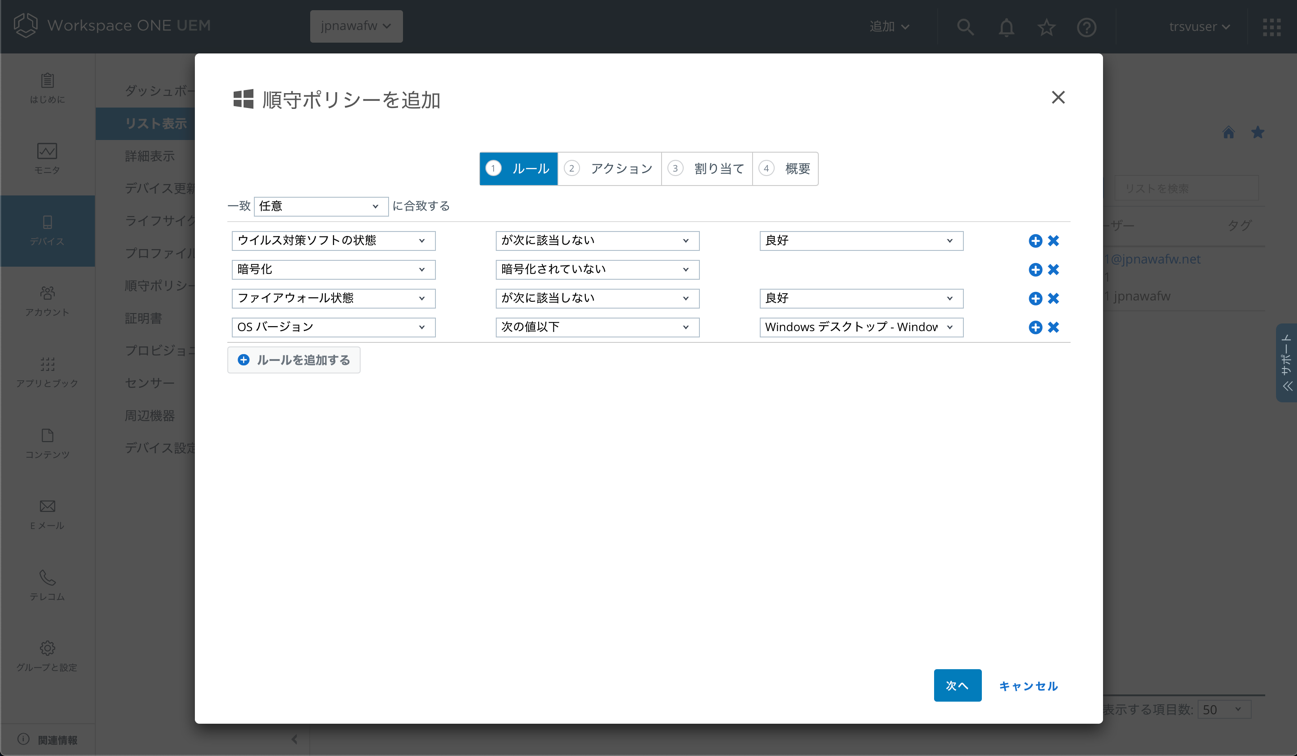Image resolution: width=1297 pixels, height=756 pixels.
Task: Add rule after antivirus status row
Action: 1035,241
